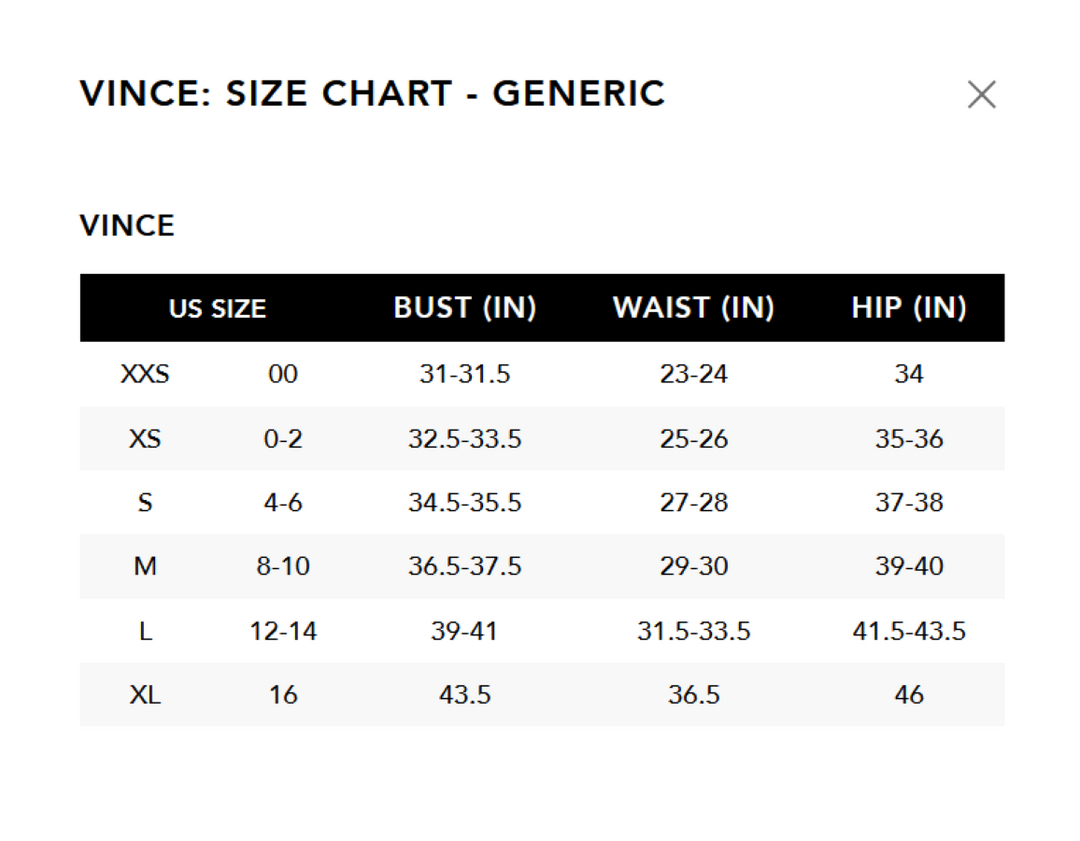Click the hip value 37-38
The width and height of the screenshot is (1080, 841).
pyautogui.click(x=908, y=503)
